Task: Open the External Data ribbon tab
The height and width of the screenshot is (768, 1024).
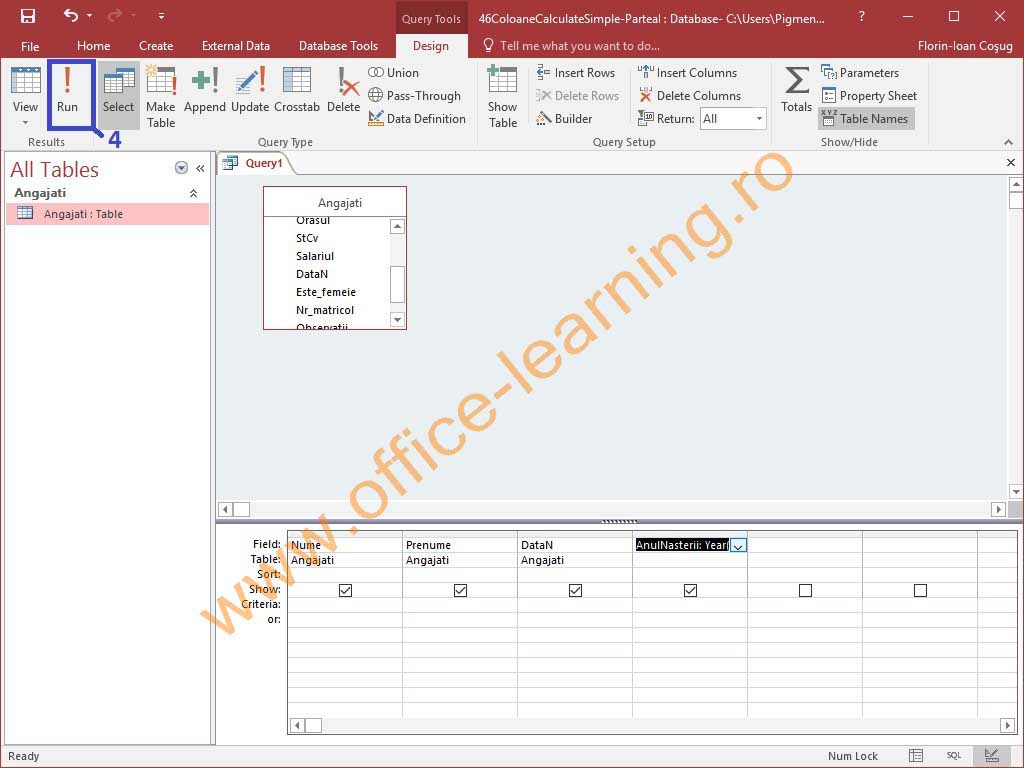Action: click(x=236, y=46)
